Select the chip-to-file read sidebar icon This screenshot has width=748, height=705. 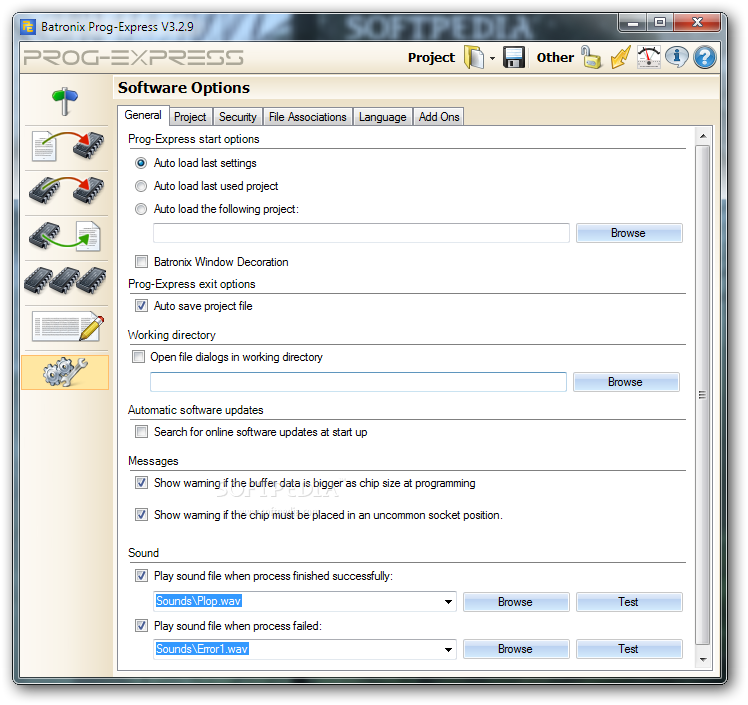65,236
